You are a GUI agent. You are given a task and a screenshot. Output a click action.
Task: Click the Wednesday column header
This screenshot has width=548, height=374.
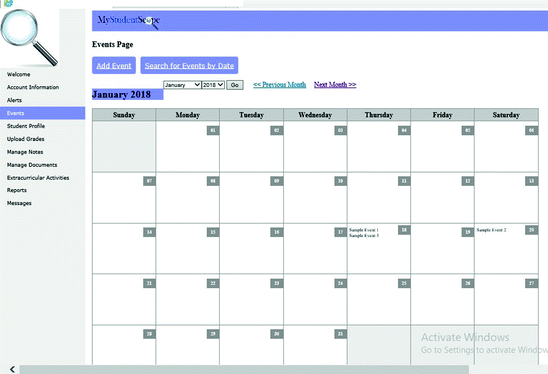[315, 115]
